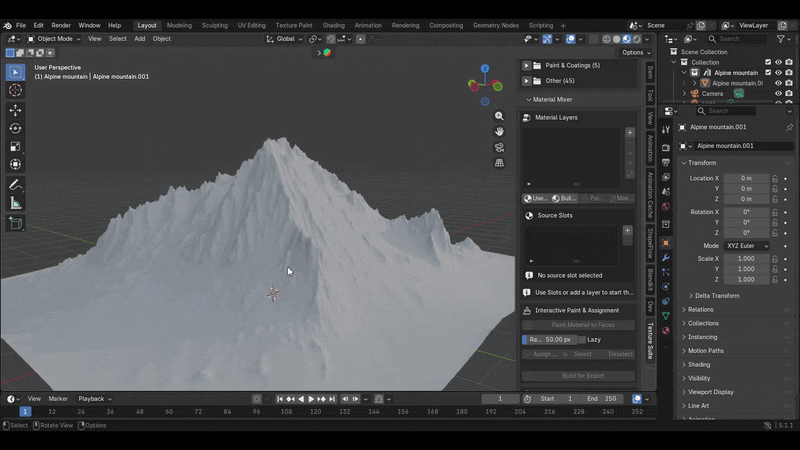800x450 pixels.
Task: Toggle camera view icon in viewport
Action: [x=499, y=147]
